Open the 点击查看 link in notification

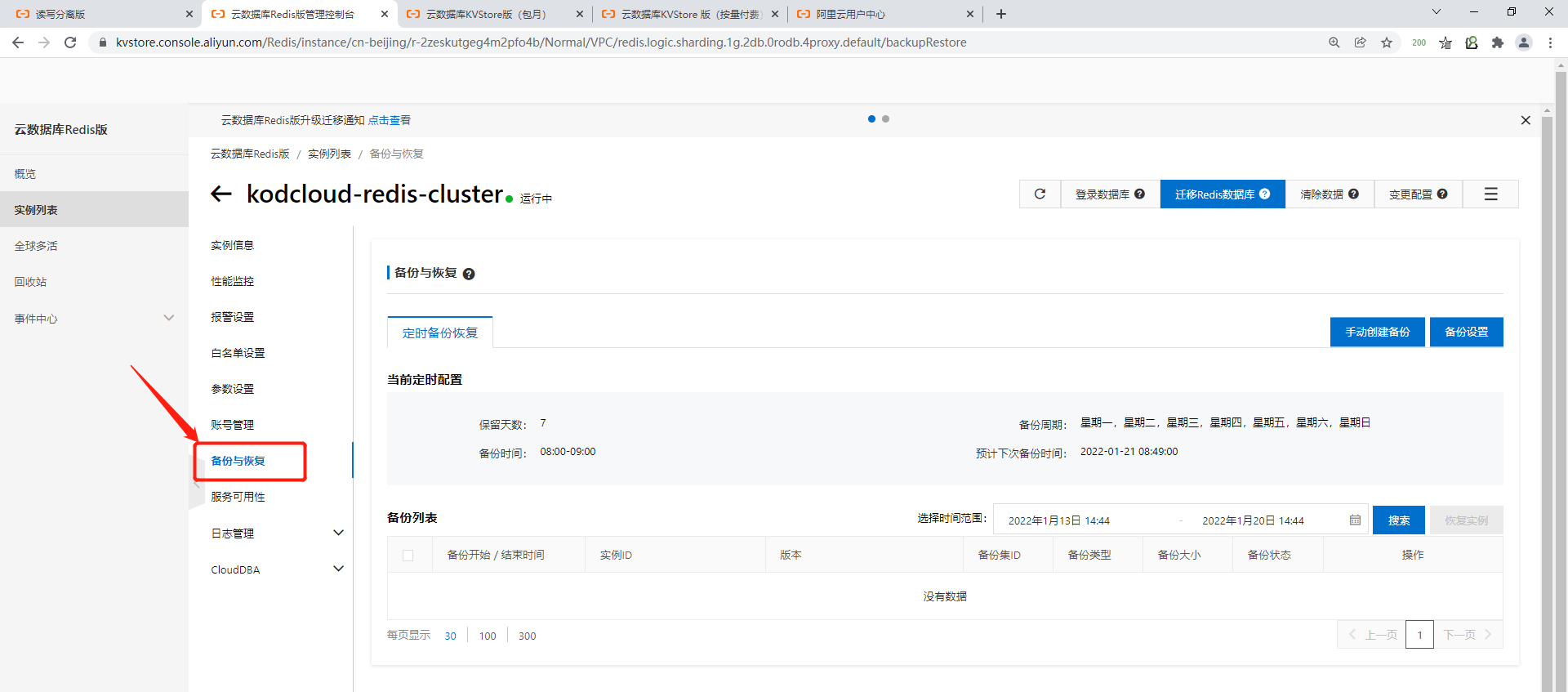(x=390, y=120)
